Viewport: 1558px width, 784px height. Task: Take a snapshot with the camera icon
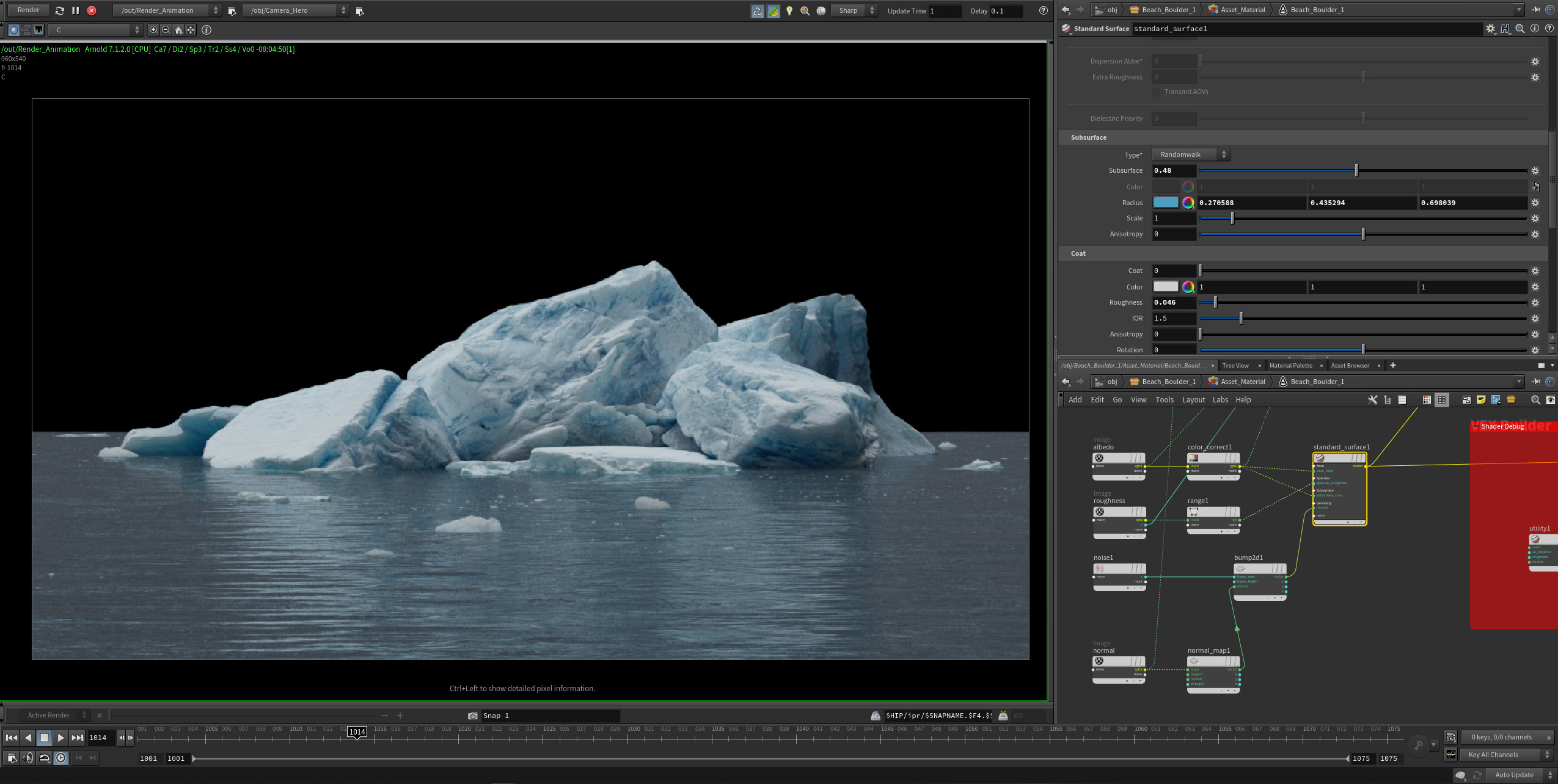(472, 716)
